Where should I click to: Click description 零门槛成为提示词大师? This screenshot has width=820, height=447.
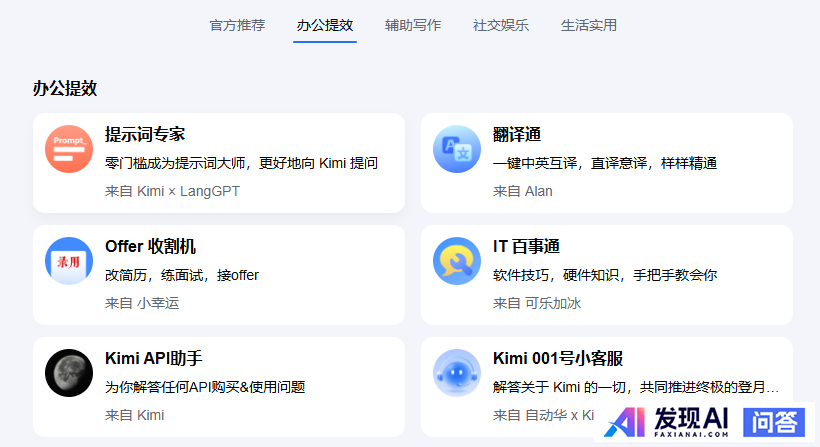[x=175, y=163]
